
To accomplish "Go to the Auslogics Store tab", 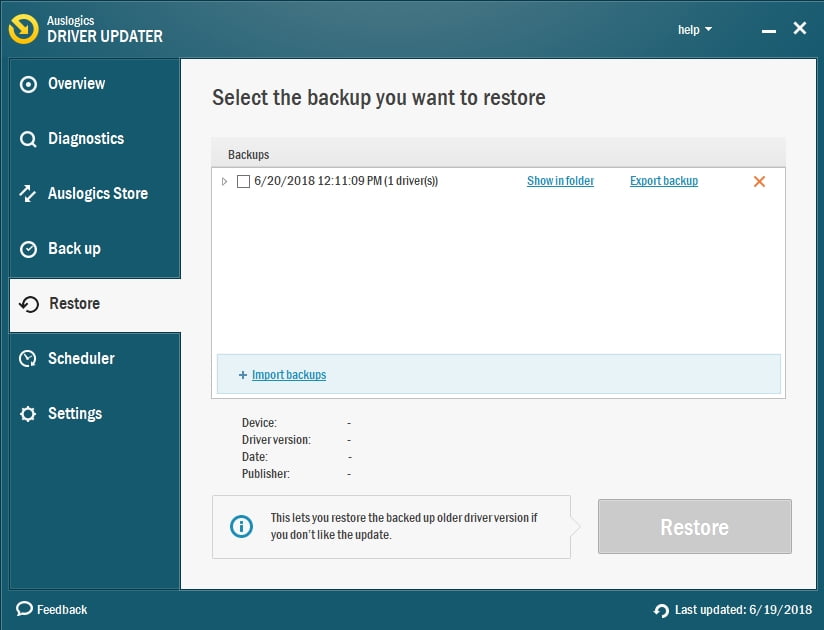I will pos(95,193).
